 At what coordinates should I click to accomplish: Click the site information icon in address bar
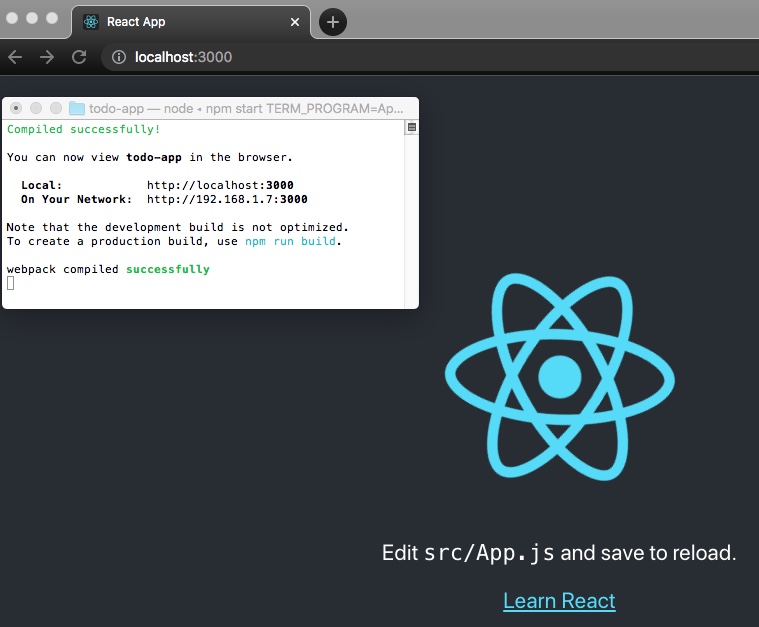point(119,57)
